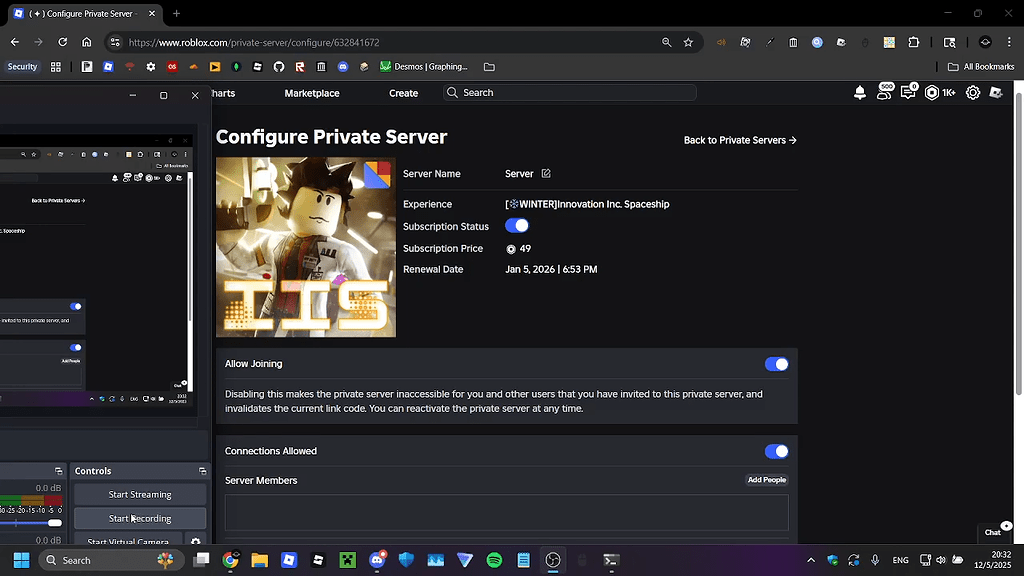Open the Create menu in Roblox navbar

(403, 92)
